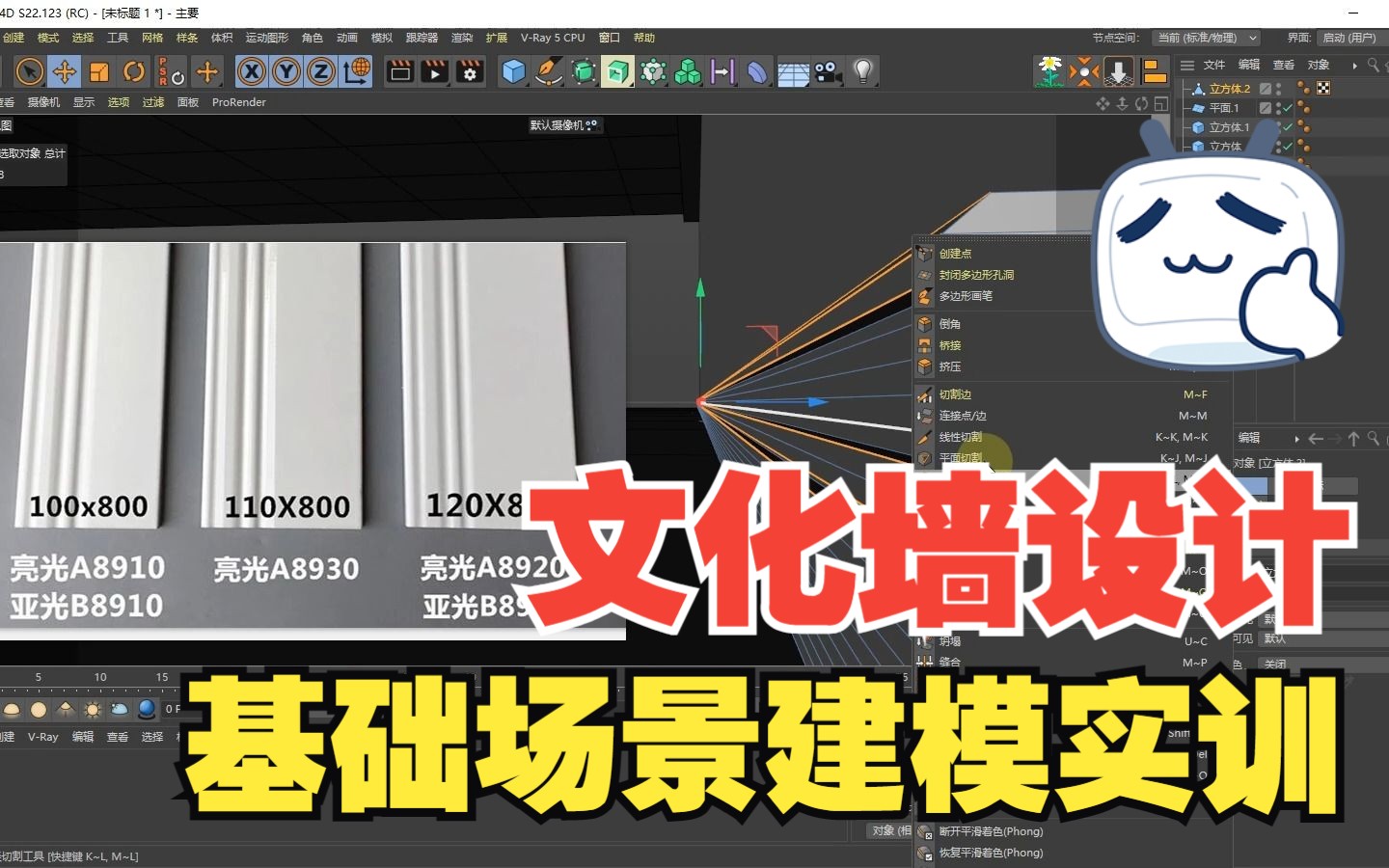Expand the attribute manager 编辑 menu arrow
The image size is (1389, 868).
coord(1296,438)
